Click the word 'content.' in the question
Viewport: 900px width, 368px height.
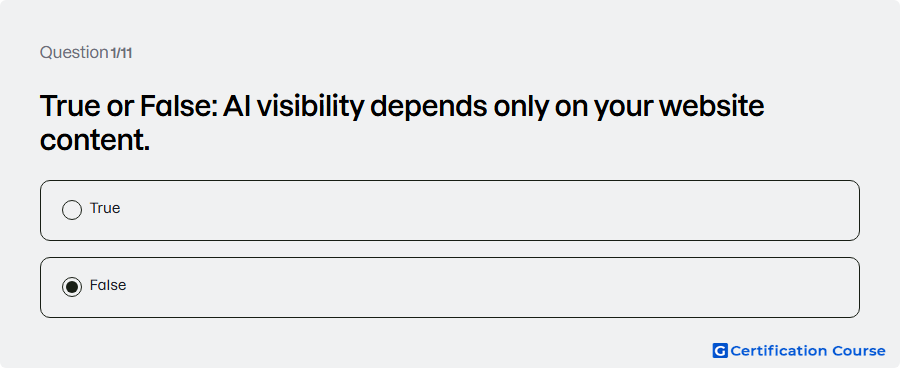95,140
